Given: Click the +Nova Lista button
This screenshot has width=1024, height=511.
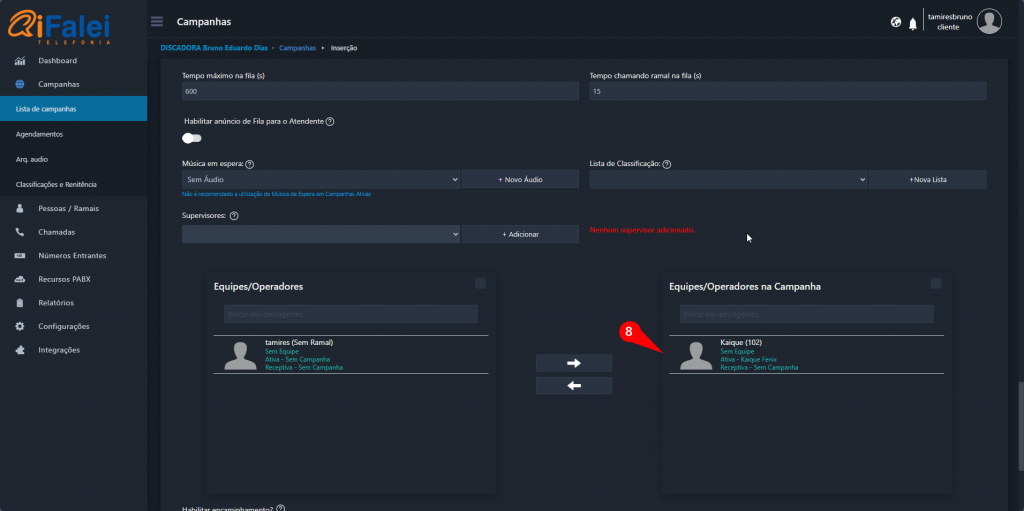Looking at the screenshot, I should tap(927, 179).
